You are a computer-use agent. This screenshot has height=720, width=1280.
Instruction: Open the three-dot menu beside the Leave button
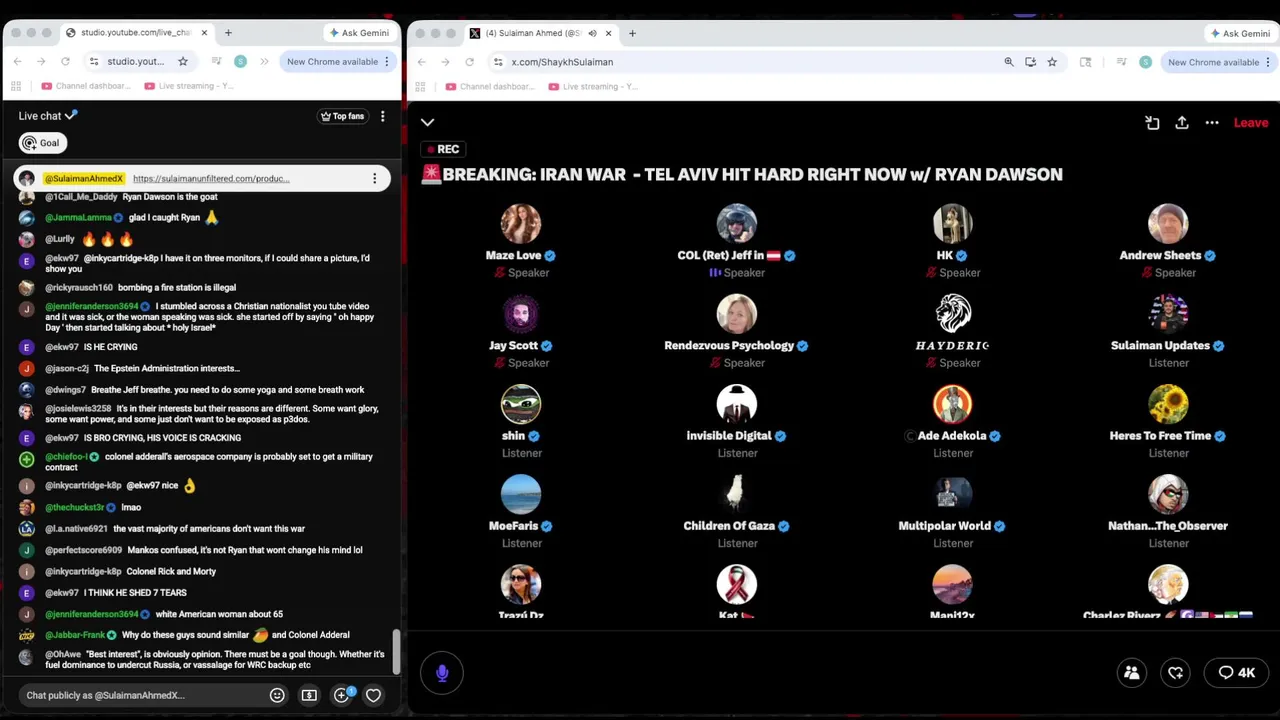coord(1212,122)
